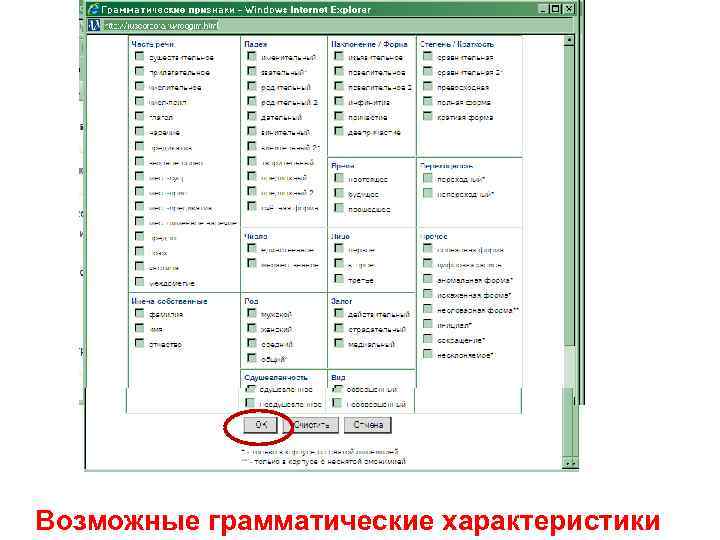720x540 pixels.
Task: Enable the сравнительная 2 checkbox
Action: click(x=428, y=71)
